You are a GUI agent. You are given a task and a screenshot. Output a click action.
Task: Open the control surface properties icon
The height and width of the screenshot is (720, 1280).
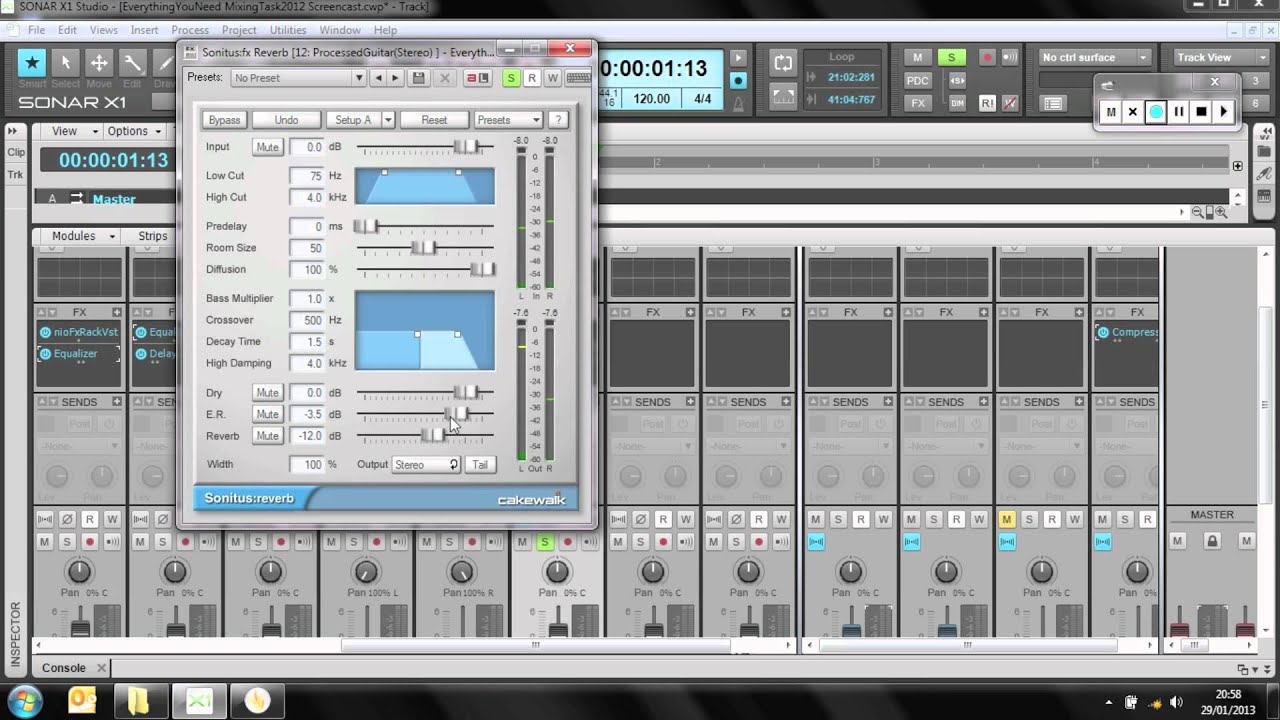1053,103
